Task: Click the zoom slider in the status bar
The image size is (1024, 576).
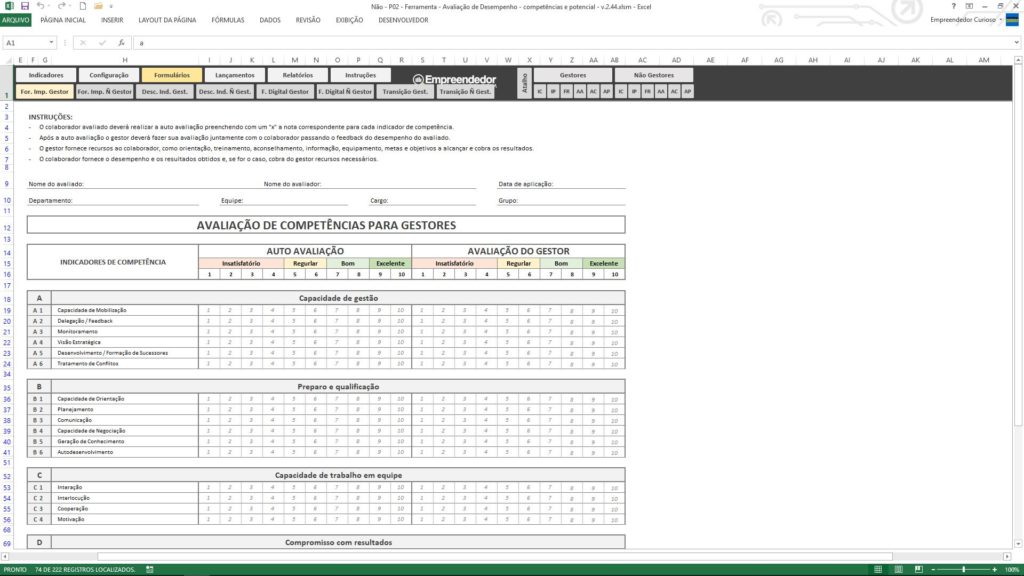Action: [963, 569]
